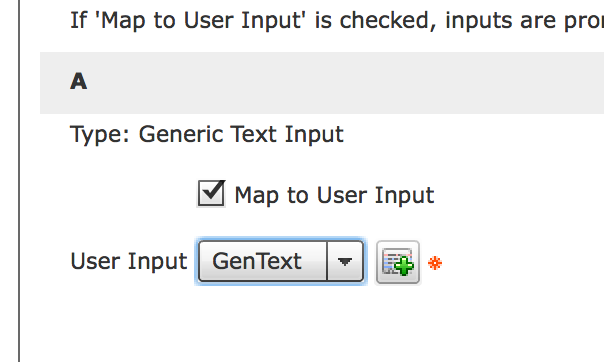Image resolution: width=604 pixels, height=362 pixels.
Task: Uncheck the Map to User Input checkbox
Action: 211,194
